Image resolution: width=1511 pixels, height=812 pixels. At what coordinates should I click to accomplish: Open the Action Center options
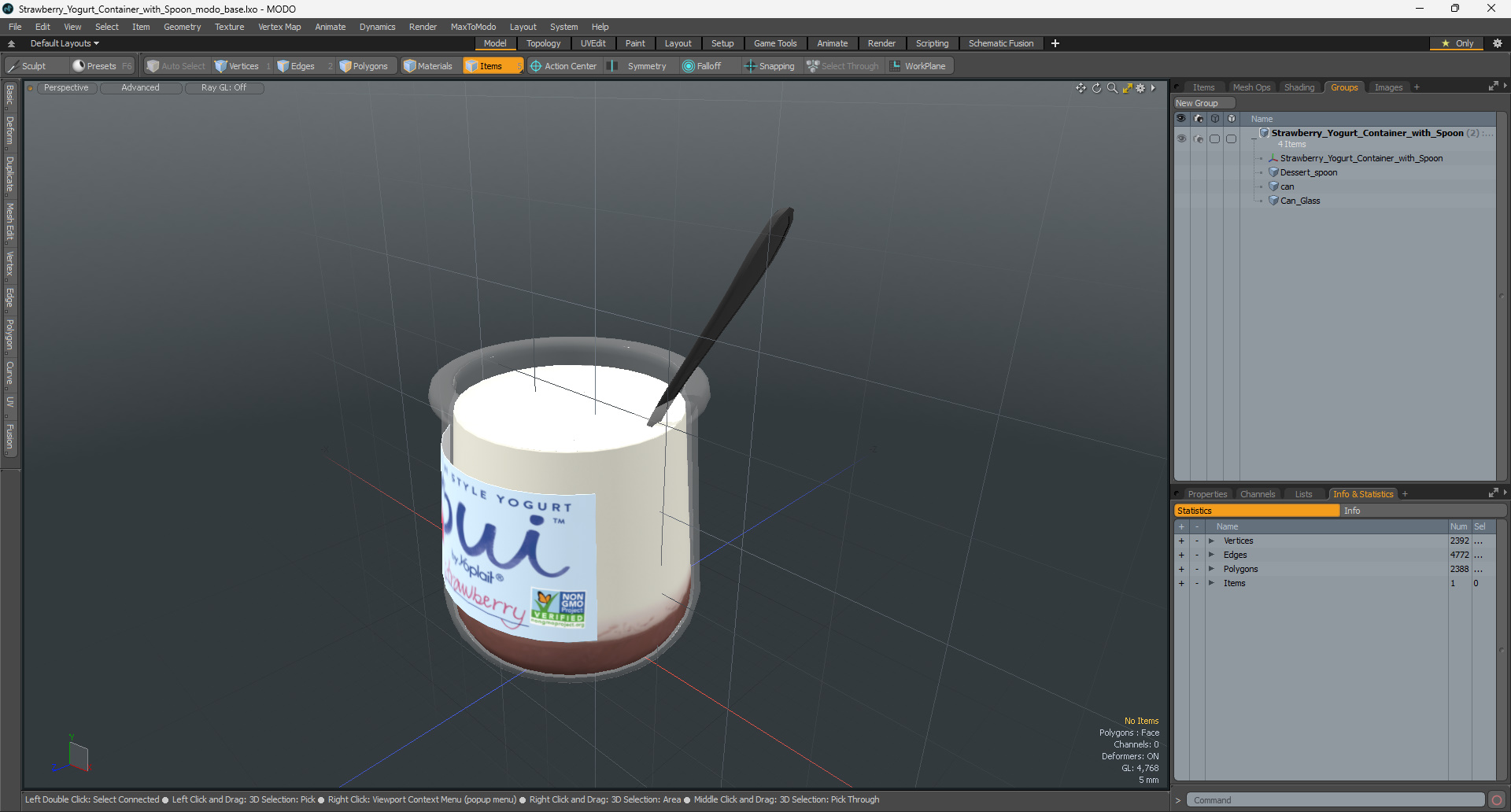pos(563,66)
